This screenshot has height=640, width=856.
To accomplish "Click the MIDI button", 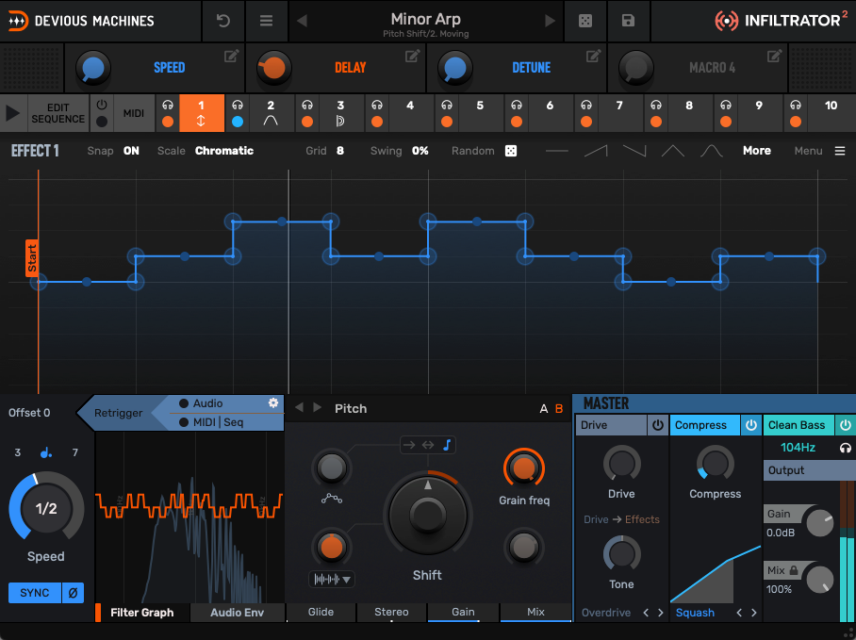I will pyautogui.click(x=134, y=113).
